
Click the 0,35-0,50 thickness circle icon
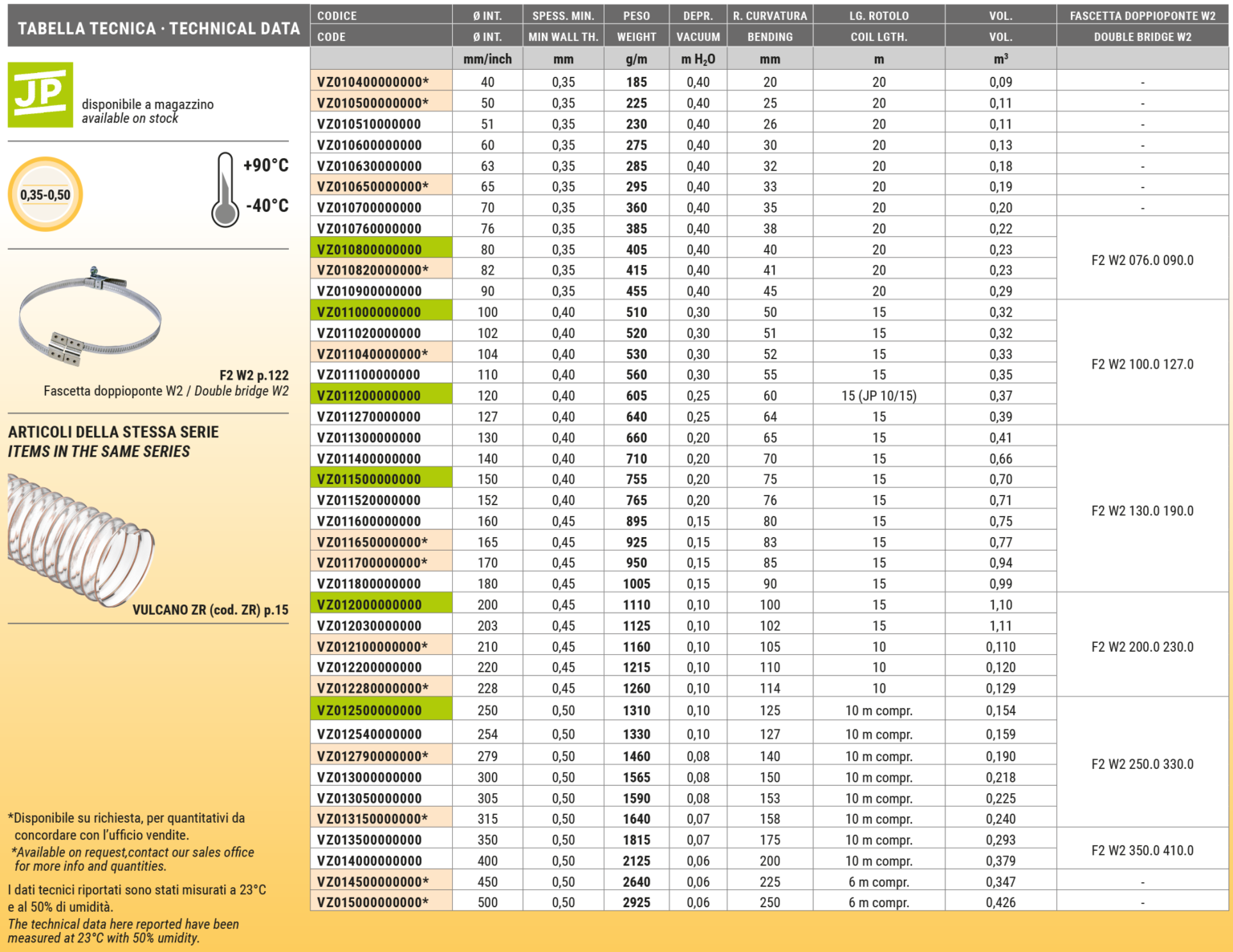pyautogui.click(x=46, y=194)
